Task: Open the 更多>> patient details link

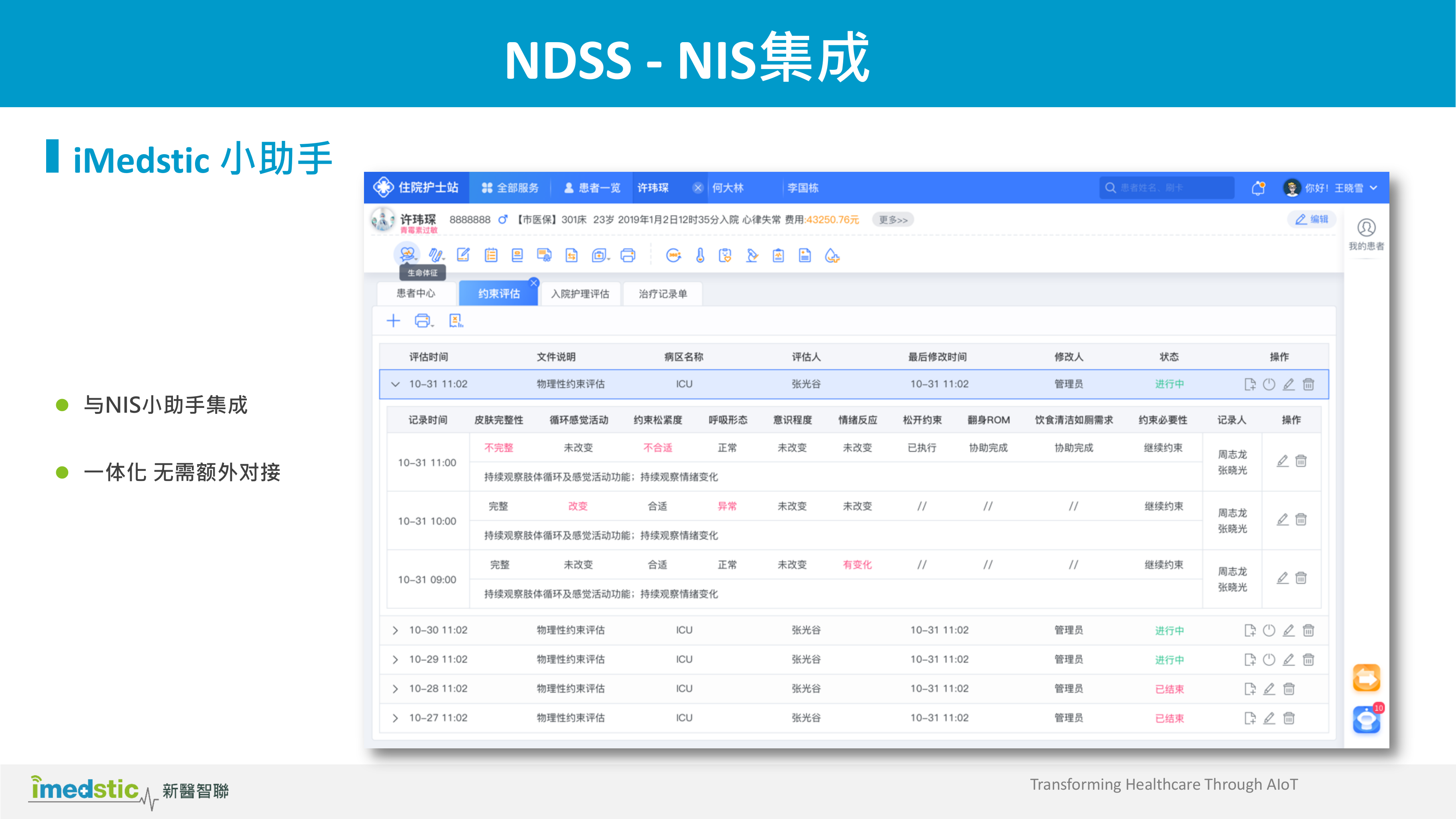Action: point(893,220)
